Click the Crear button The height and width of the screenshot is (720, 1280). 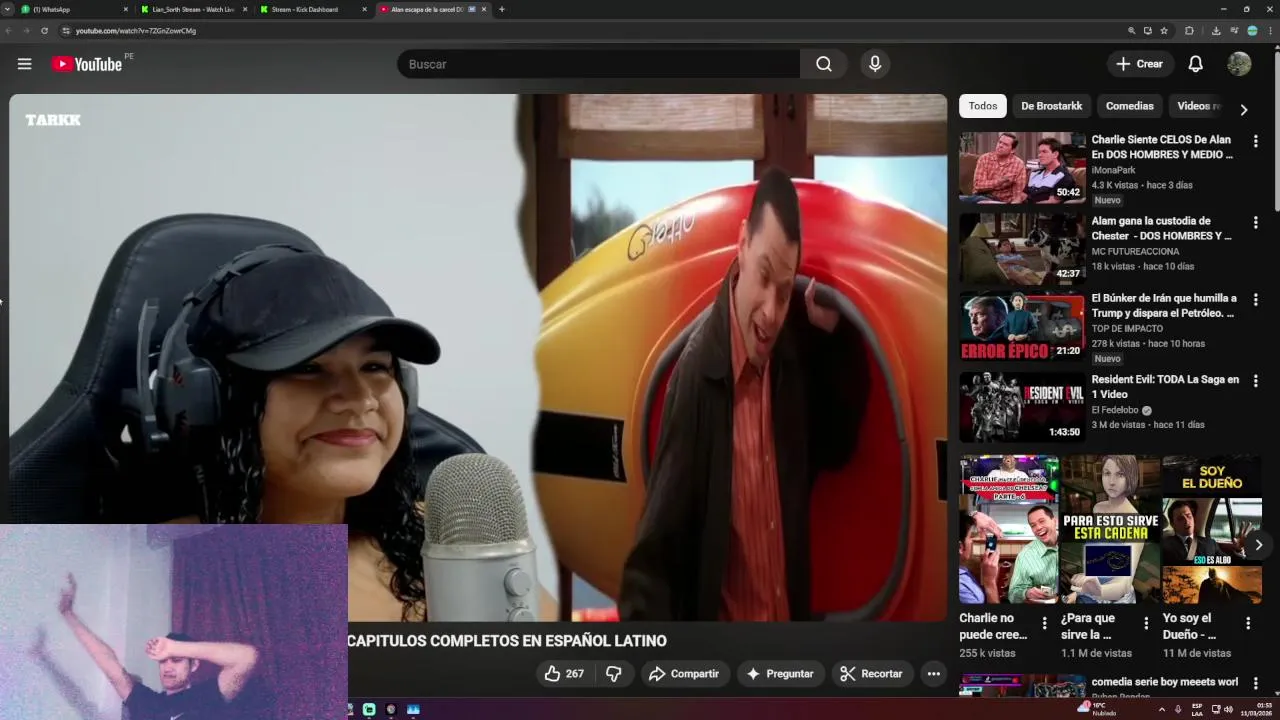pyautogui.click(x=1140, y=64)
